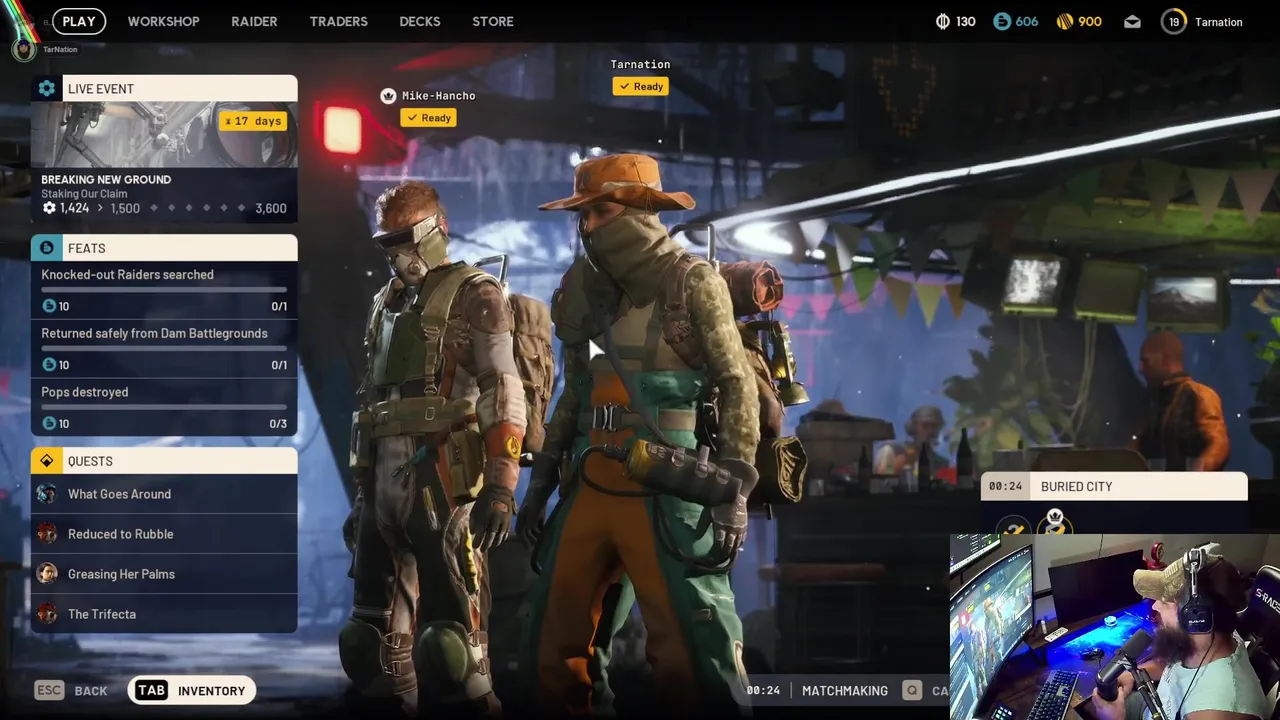Viewport: 1280px width, 720px height.
Task: Click the reward icon on Knocked-out Raiders feat
Action: 49,306
